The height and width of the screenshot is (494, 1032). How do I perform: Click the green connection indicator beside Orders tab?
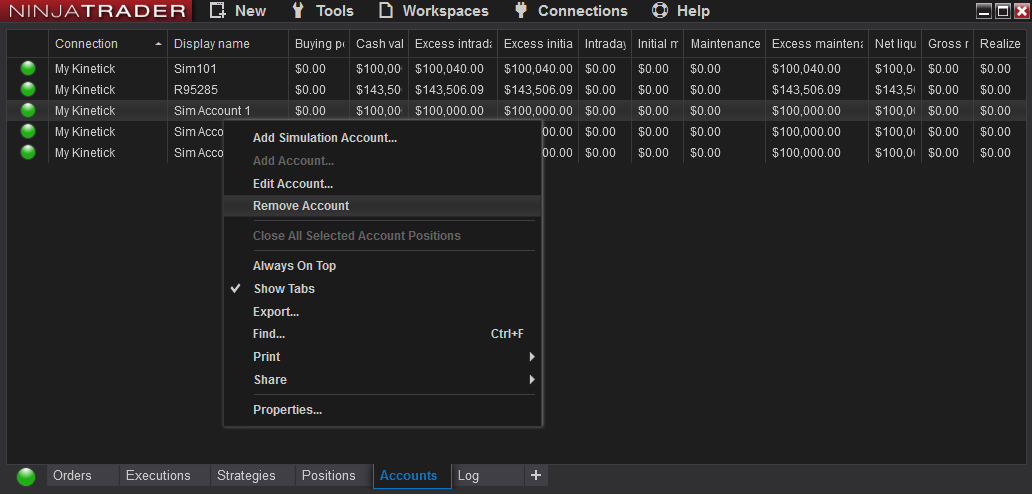click(x=26, y=476)
